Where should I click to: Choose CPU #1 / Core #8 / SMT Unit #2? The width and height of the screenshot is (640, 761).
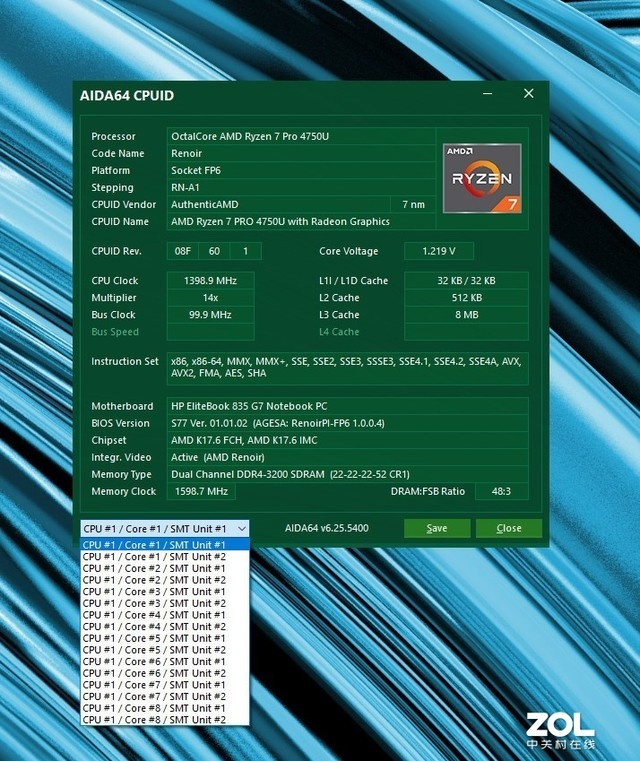[165, 720]
